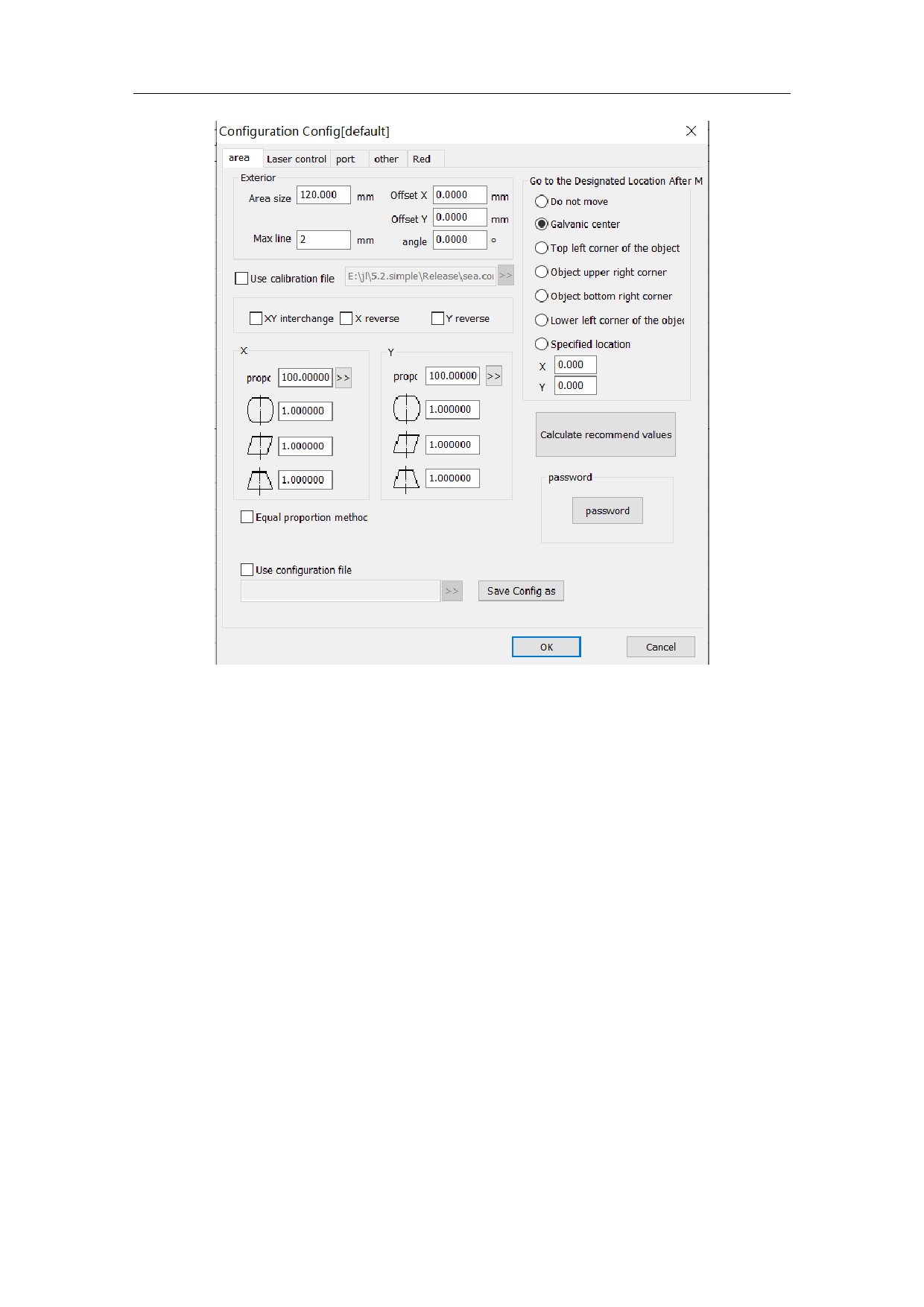Open the Red tab
The image size is (924, 1307).
422,159
